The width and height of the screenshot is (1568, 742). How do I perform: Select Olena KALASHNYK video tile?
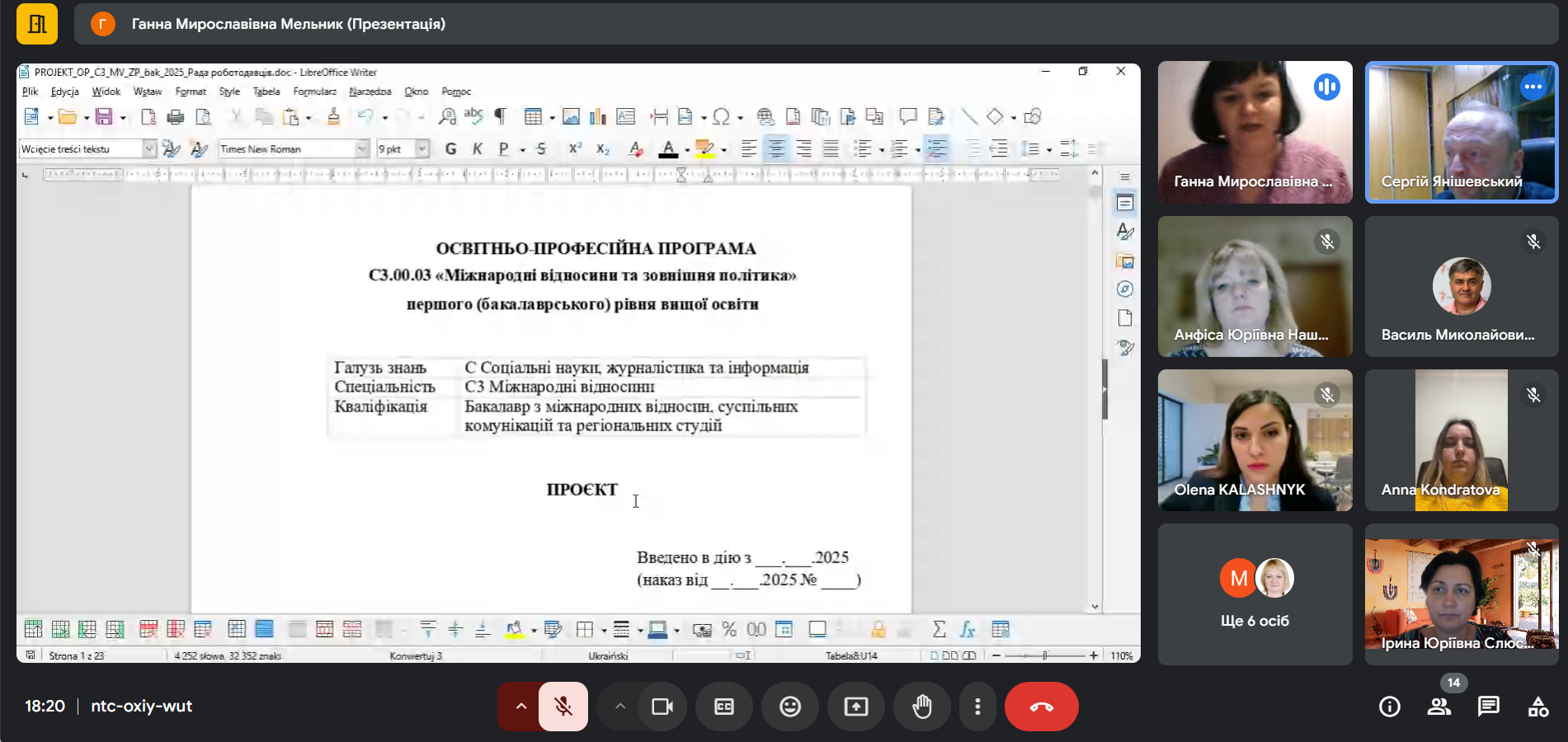[1255, 440]
